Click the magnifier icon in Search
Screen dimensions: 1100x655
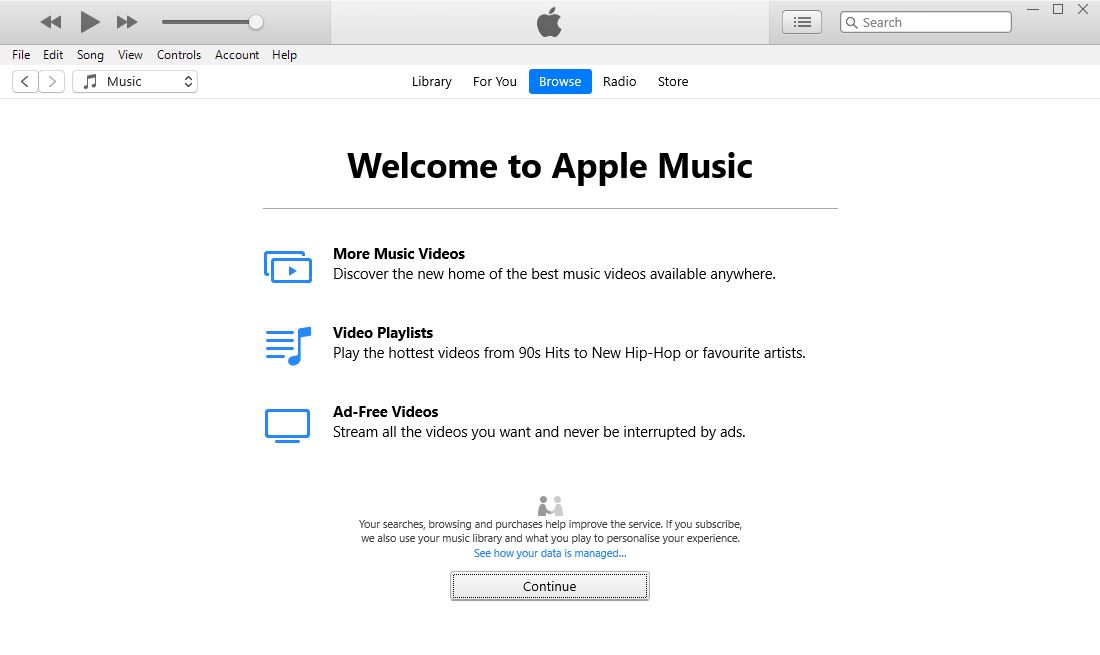(x=852, y=22)
